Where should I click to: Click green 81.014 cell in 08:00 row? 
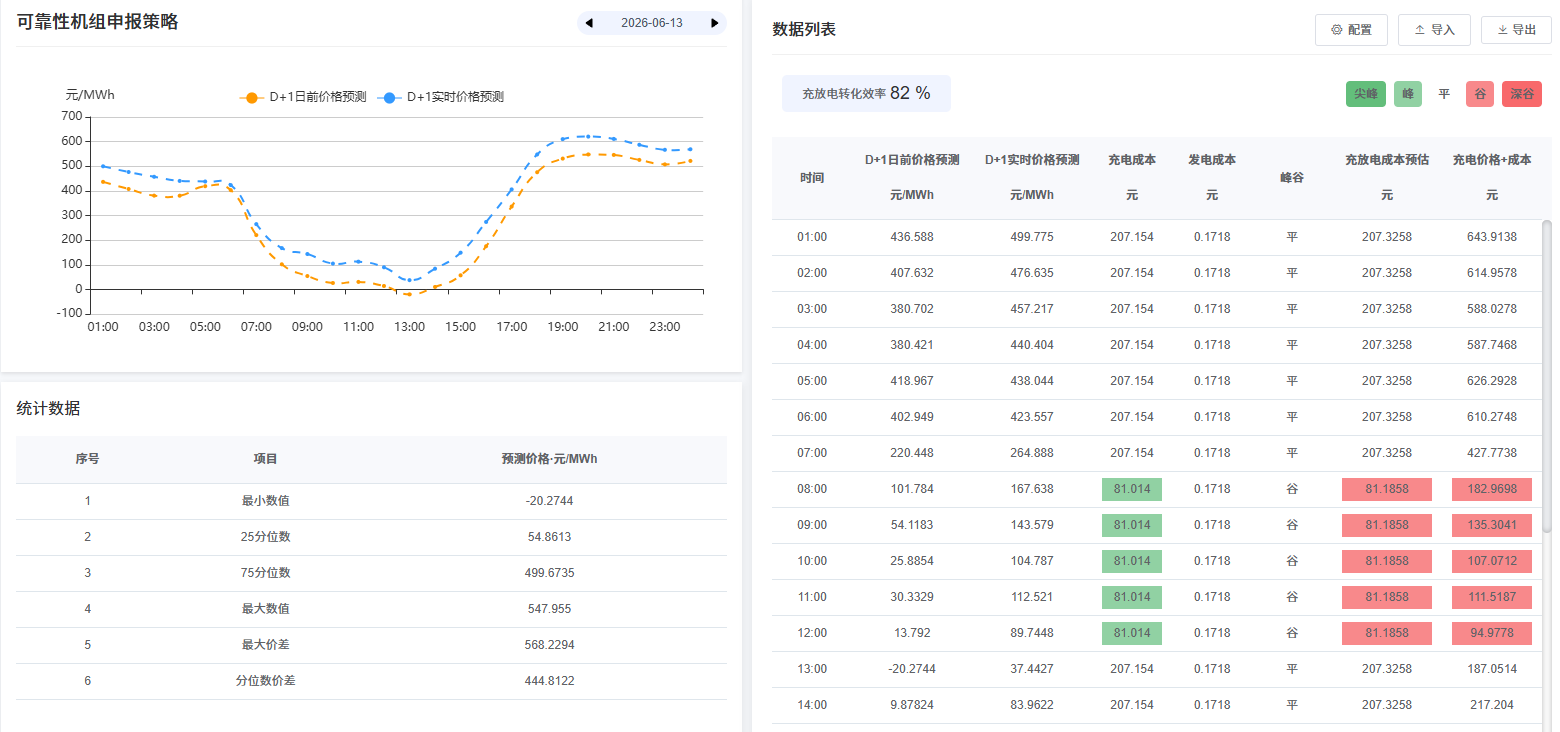[1132, 489]
